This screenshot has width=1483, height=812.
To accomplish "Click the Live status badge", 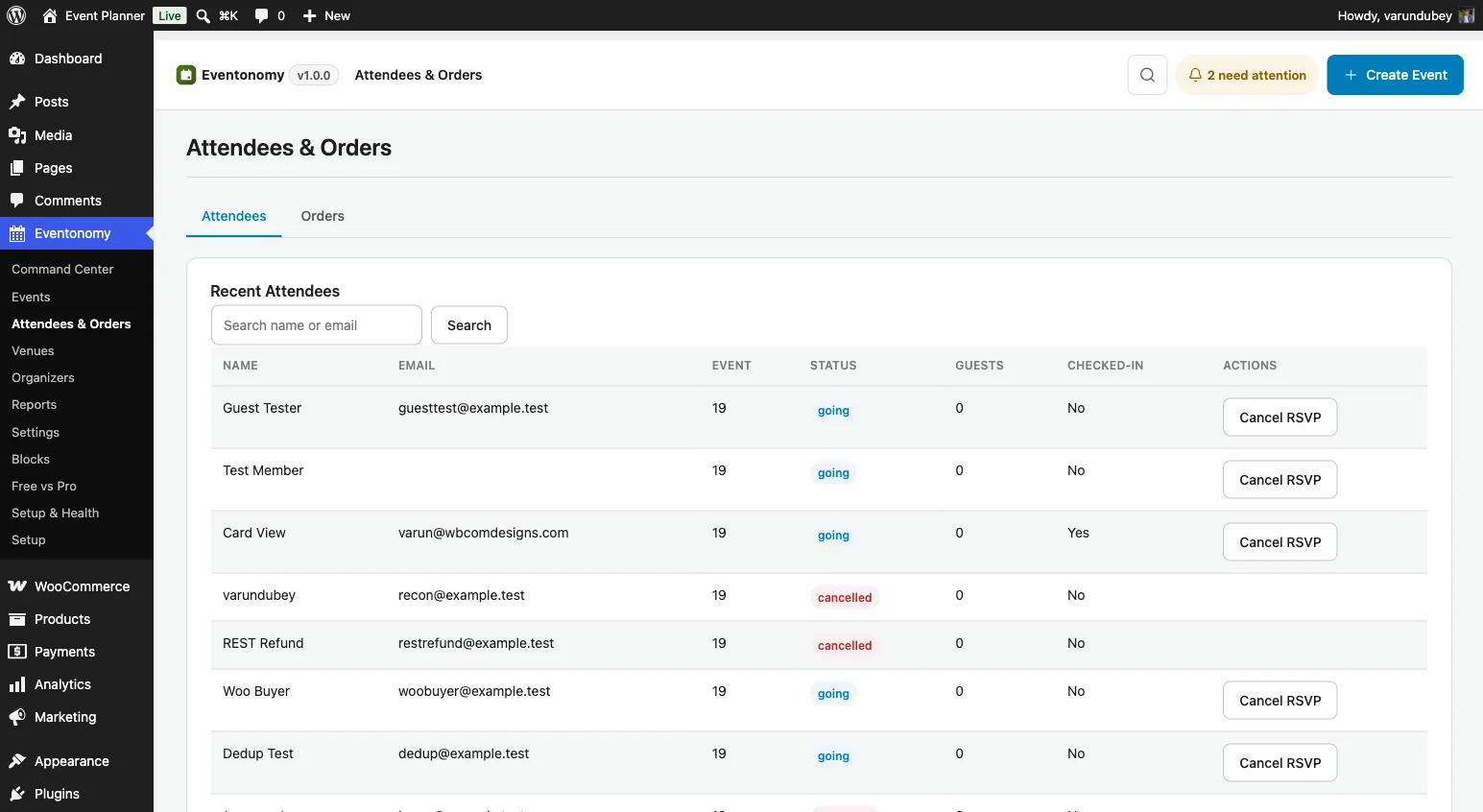I will coord(170,15).
